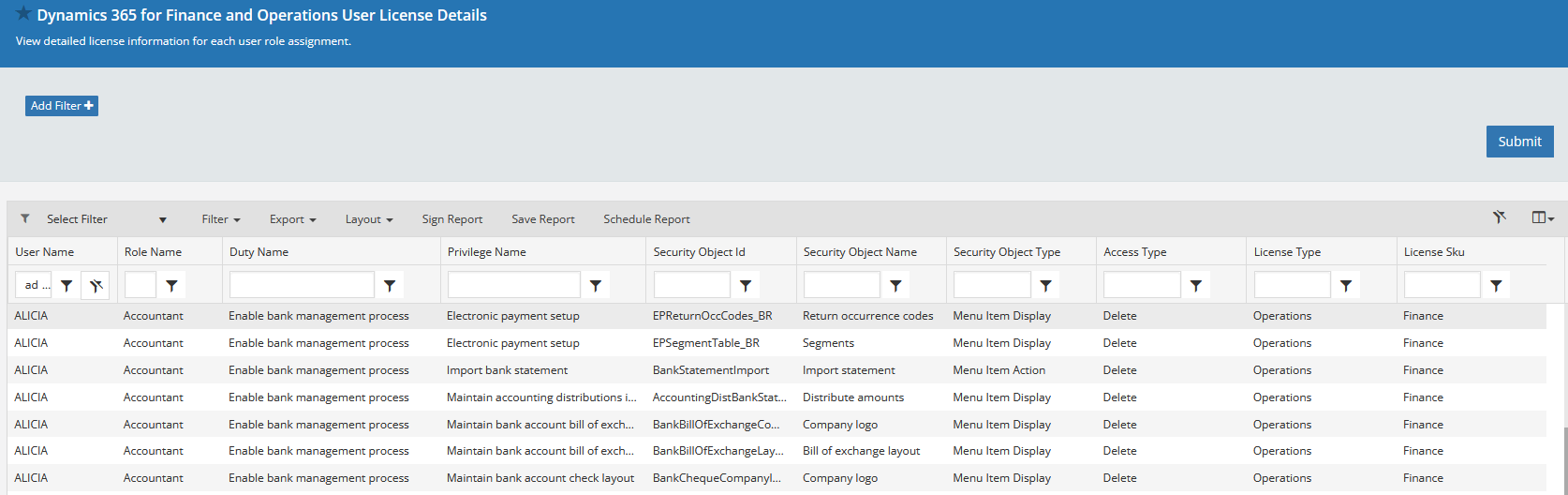Click the User Name column filter funnel

click(x=67, y=286)
